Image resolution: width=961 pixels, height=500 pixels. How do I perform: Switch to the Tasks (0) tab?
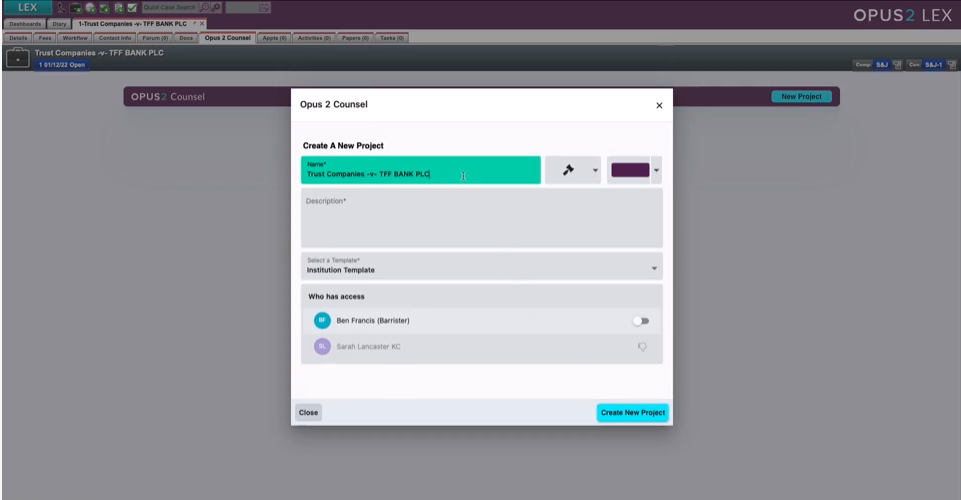[x=392, y=38]
